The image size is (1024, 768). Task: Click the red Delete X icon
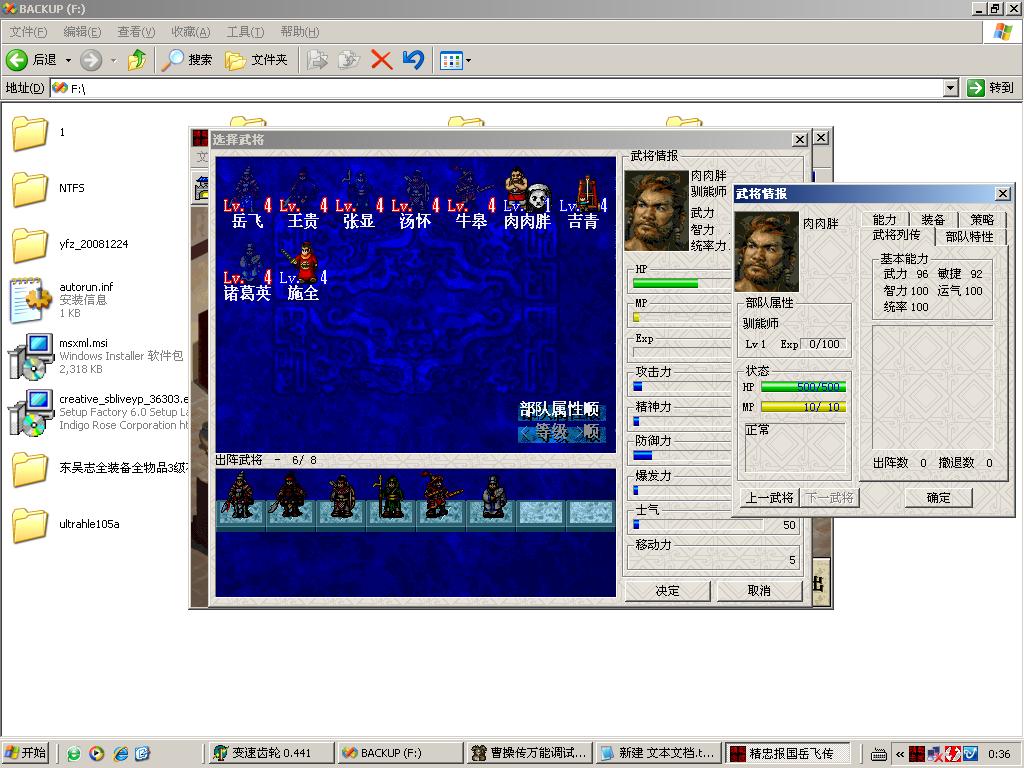coord(381,60)
